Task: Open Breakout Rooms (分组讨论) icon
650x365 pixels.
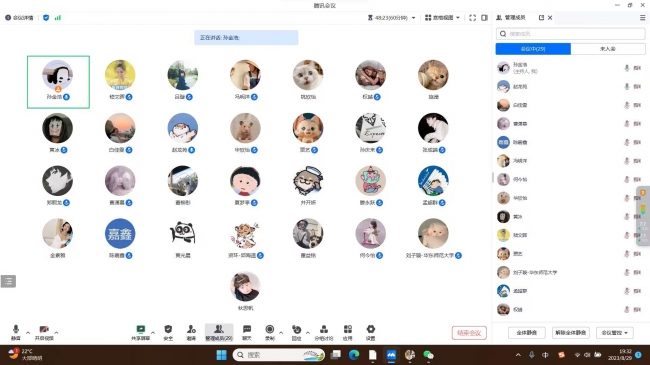Action: point(324,332)
